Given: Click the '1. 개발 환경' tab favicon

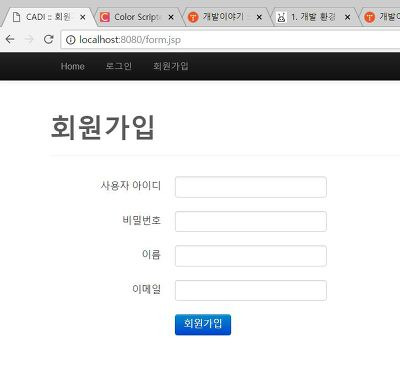Looking at the screenshot, I should coord(281,17).
